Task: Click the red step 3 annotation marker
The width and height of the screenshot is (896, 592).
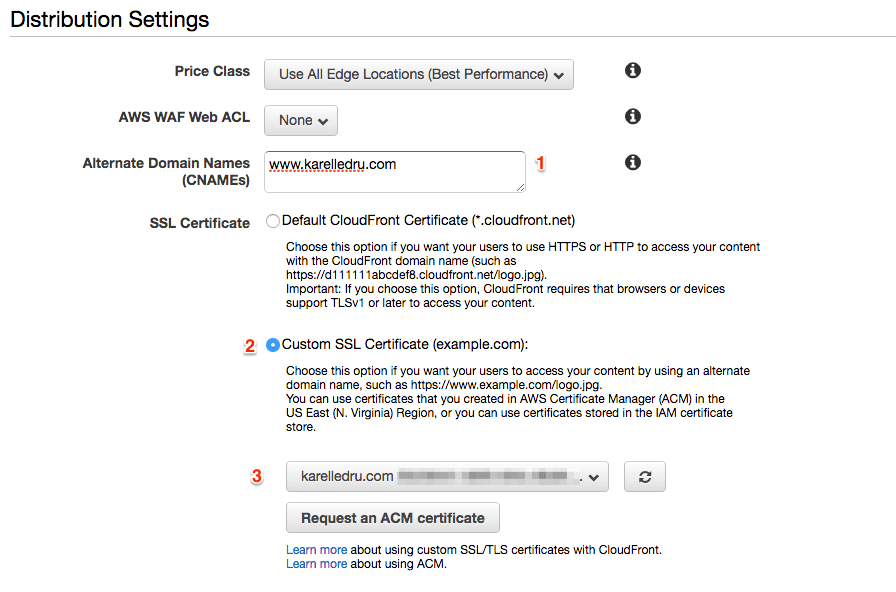Action: point(257,477)
